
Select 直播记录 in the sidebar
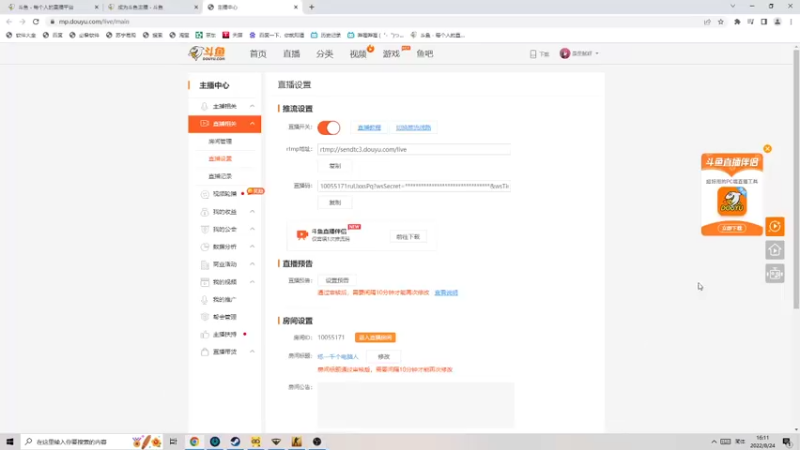[x=220, y=176]
